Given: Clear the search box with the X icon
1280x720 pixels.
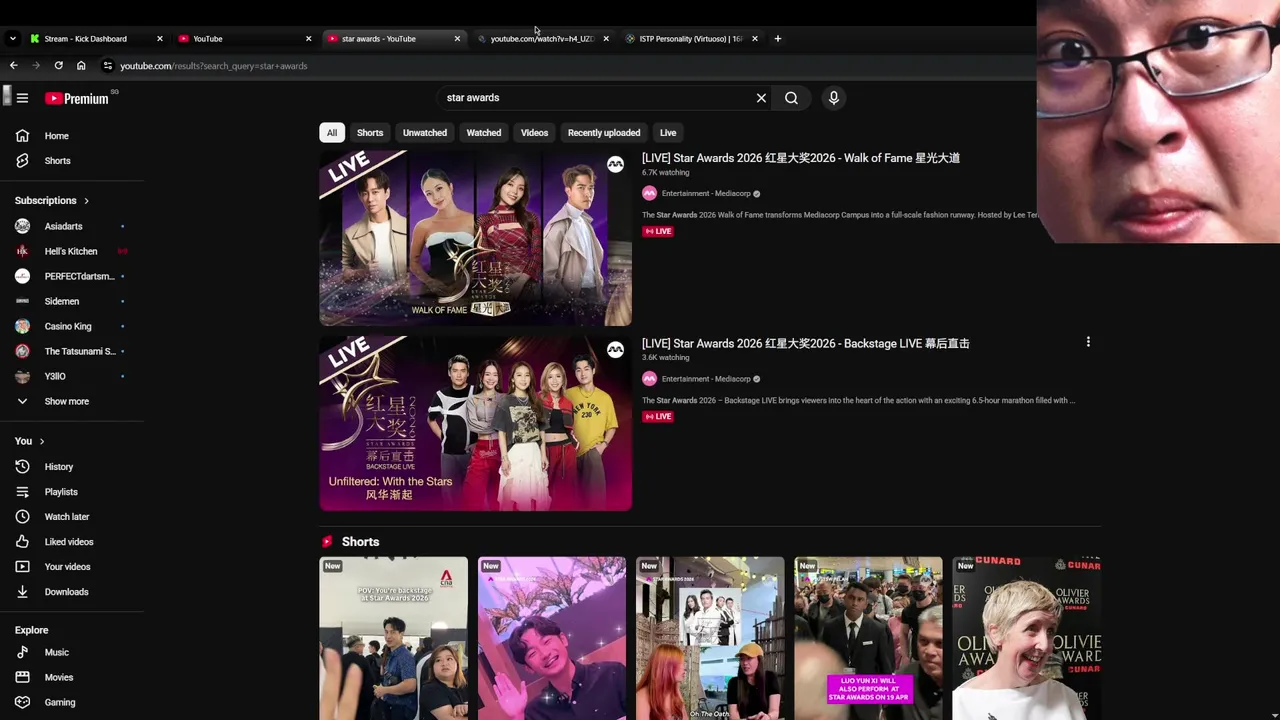Looking at the screenshot, I should 761,98.
